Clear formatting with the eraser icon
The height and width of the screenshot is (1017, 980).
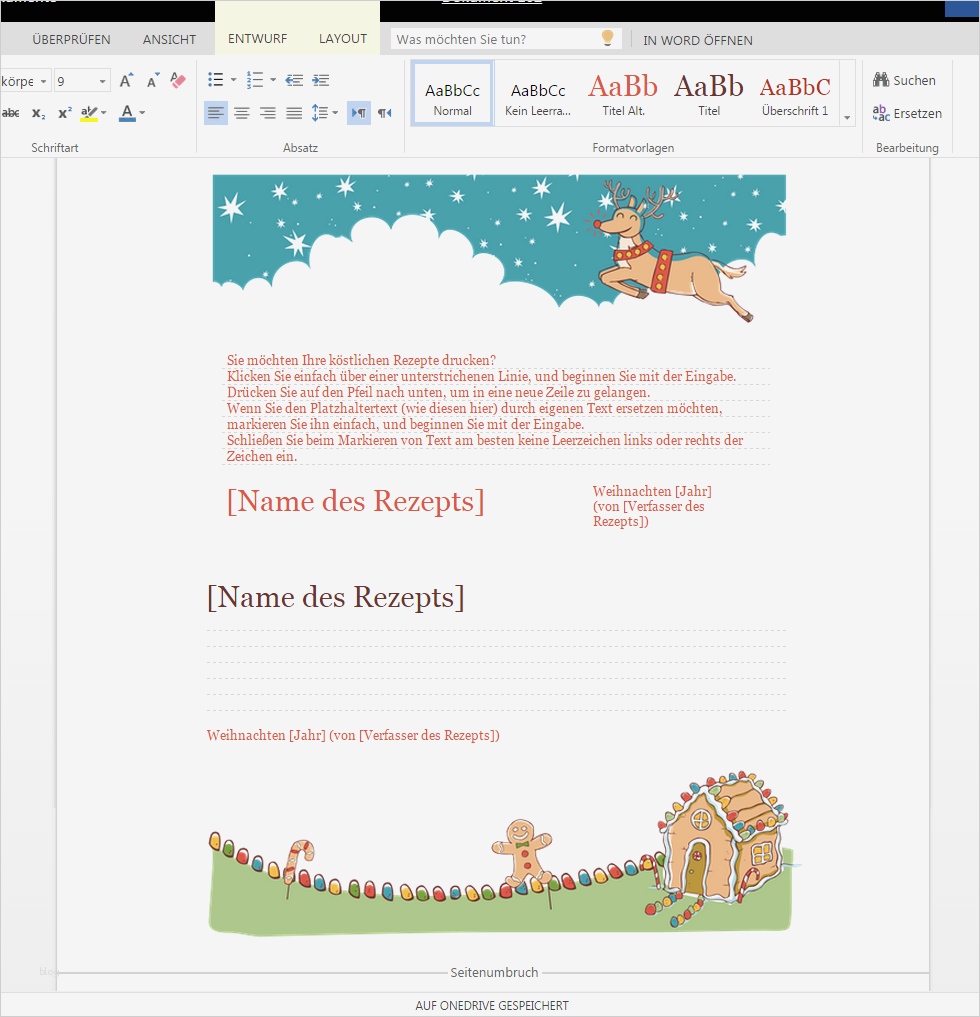(x=178, y=80)
